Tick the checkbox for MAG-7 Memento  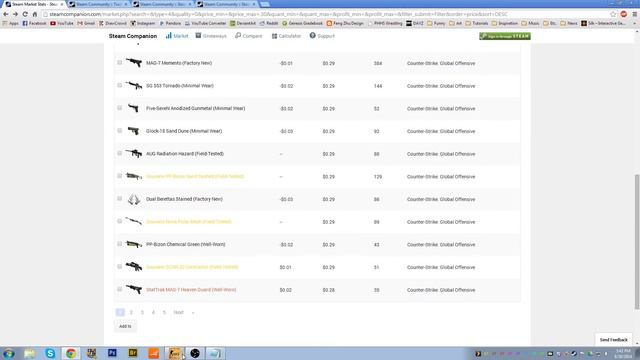[119, 63]
